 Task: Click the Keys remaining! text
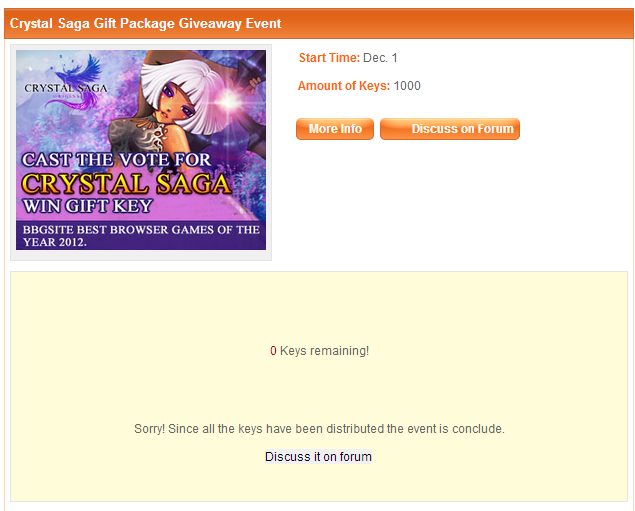(x=324, y=351)
